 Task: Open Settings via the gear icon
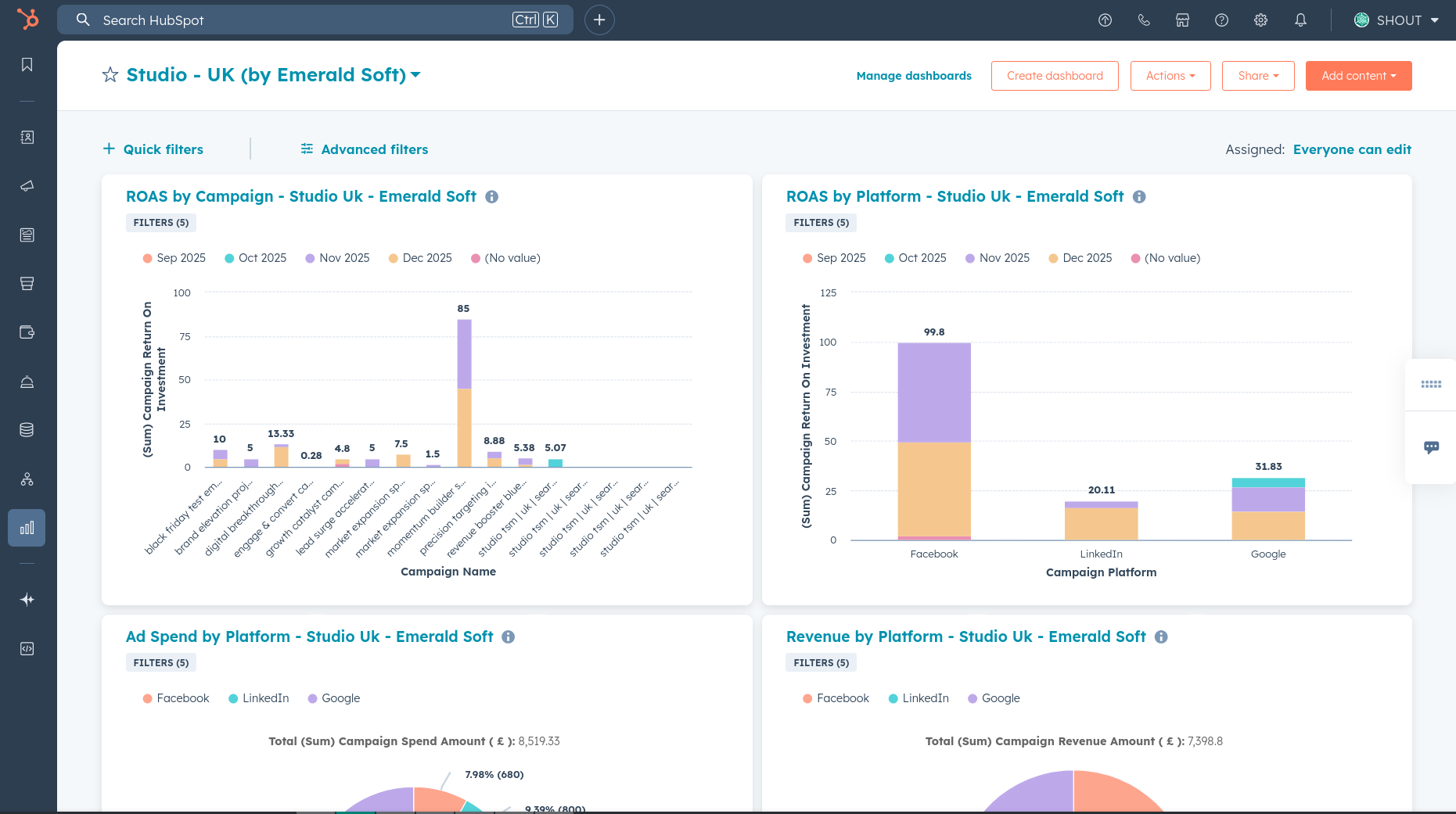coord(1260,20)
